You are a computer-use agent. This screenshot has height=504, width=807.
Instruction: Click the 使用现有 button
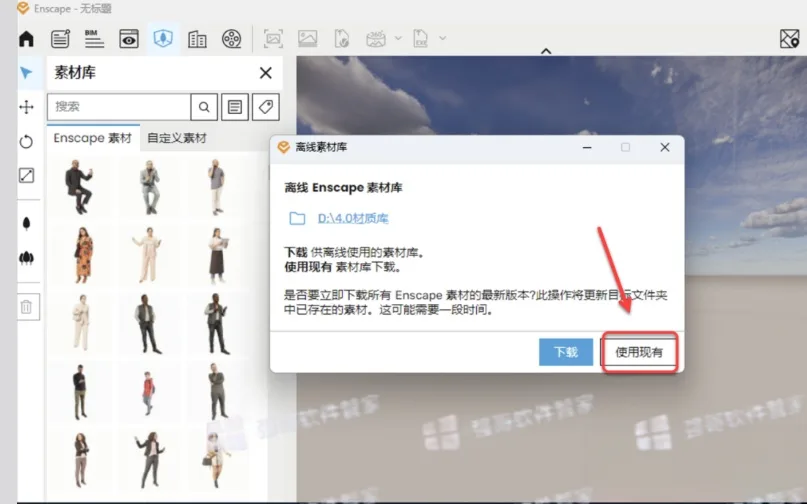[x=639, y=352]
